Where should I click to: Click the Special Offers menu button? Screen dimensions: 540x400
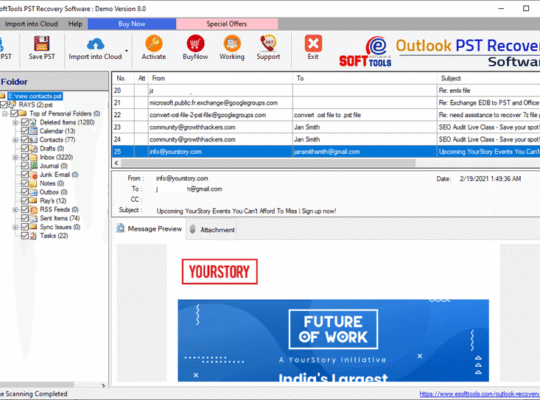(x=227, y=24)
